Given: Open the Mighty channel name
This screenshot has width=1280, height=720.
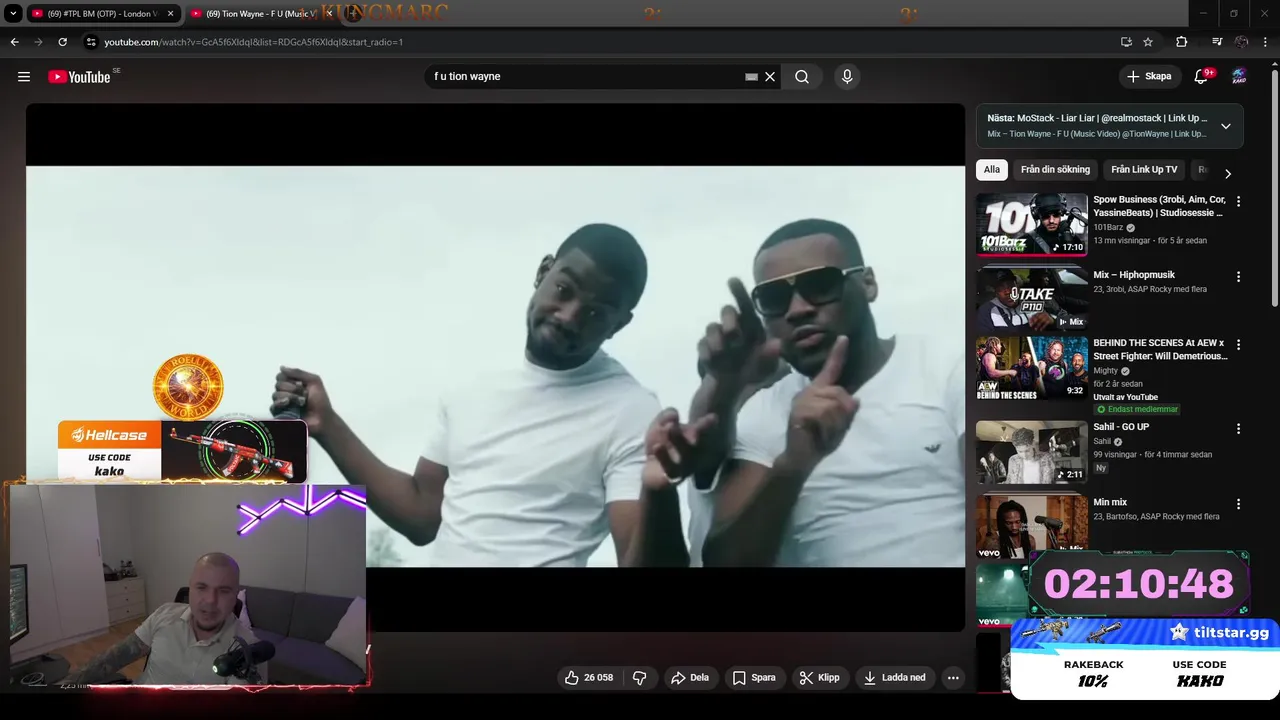Looking at the screenshot, I should (x=1105, y=371).
